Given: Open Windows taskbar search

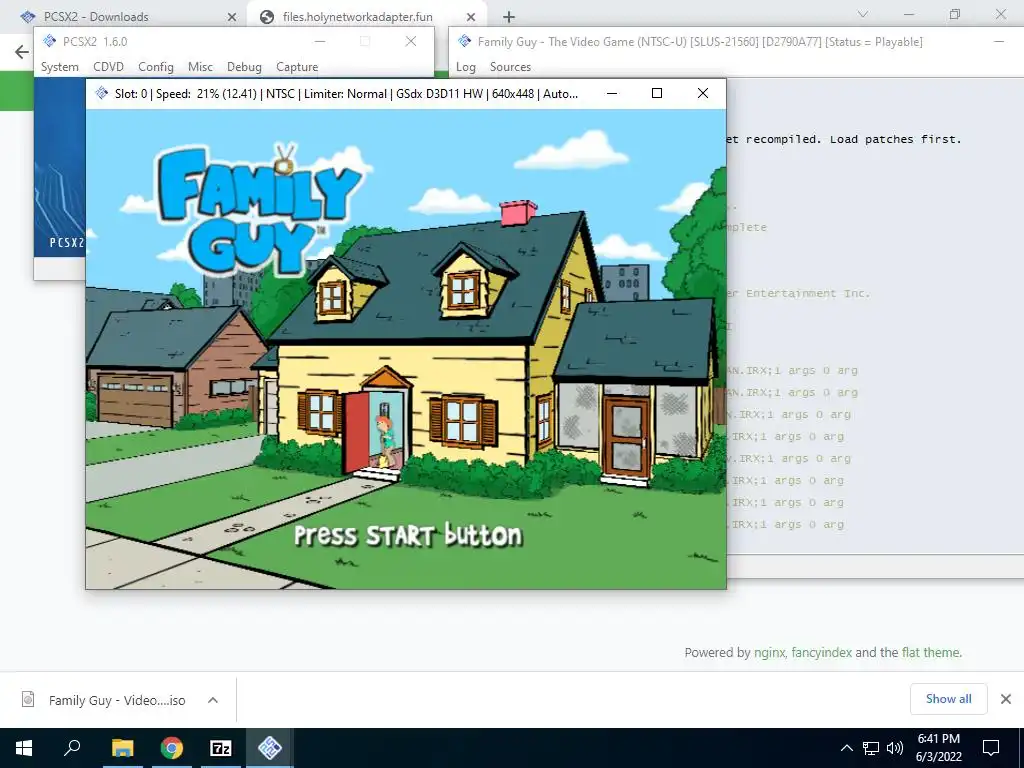Looking at the screenshot, I should (x=72, y=748).
